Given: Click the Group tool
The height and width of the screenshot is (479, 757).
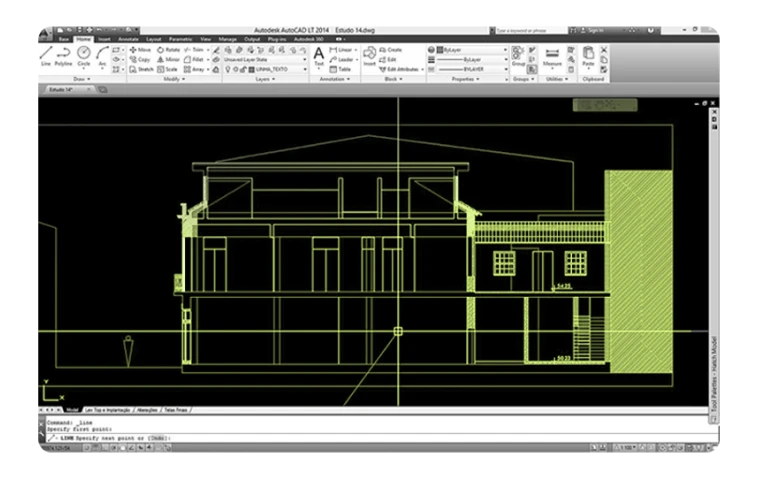Looking at the screenshot, I should [x=518, y=56].
